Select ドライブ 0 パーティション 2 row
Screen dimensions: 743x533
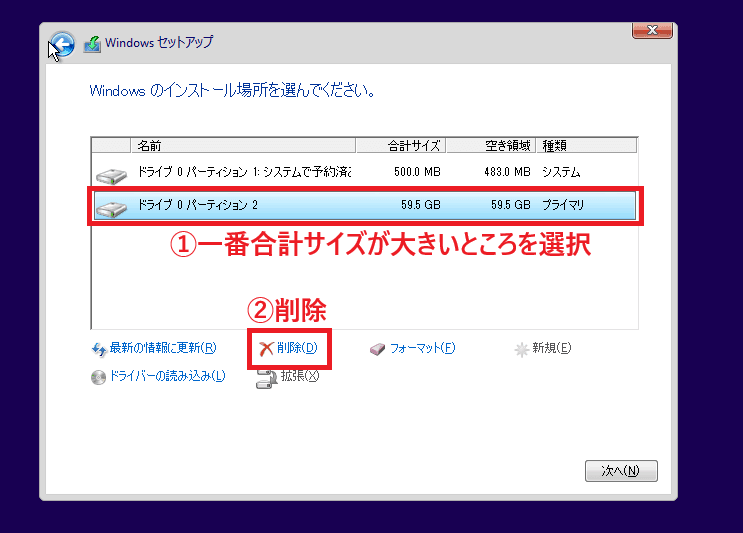point(364,205)
